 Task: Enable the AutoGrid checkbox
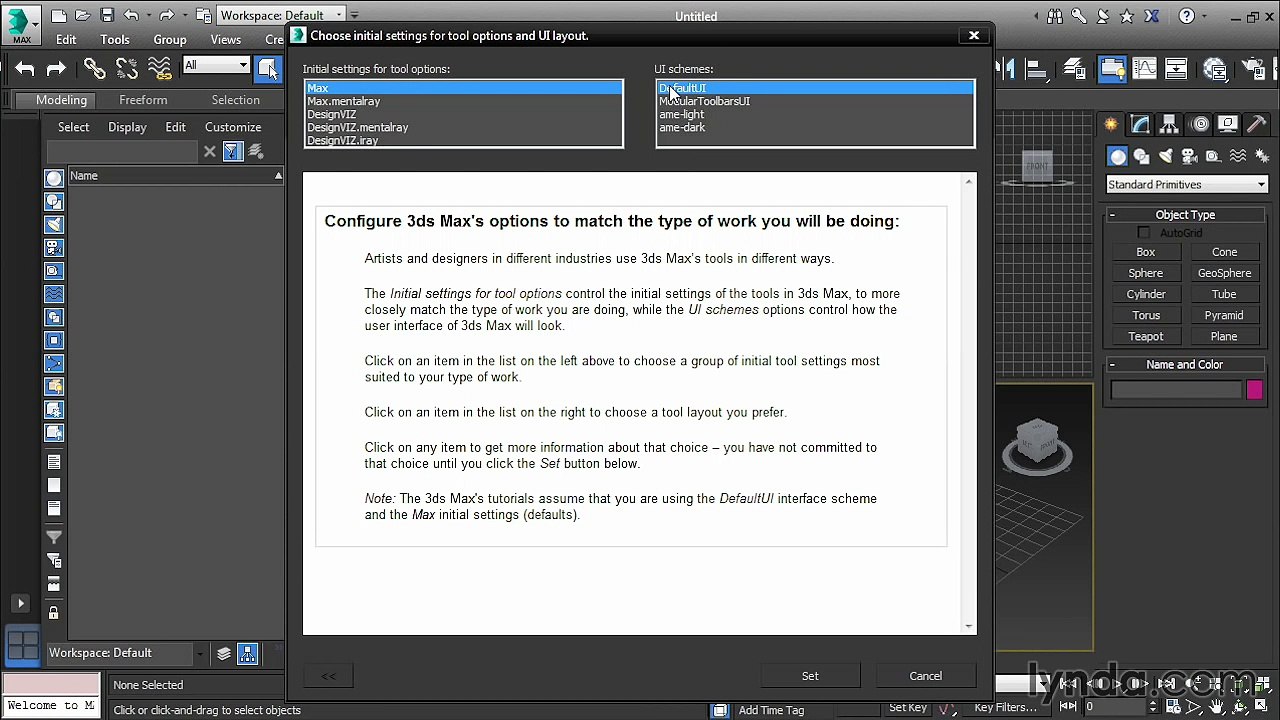[1144, 233]
